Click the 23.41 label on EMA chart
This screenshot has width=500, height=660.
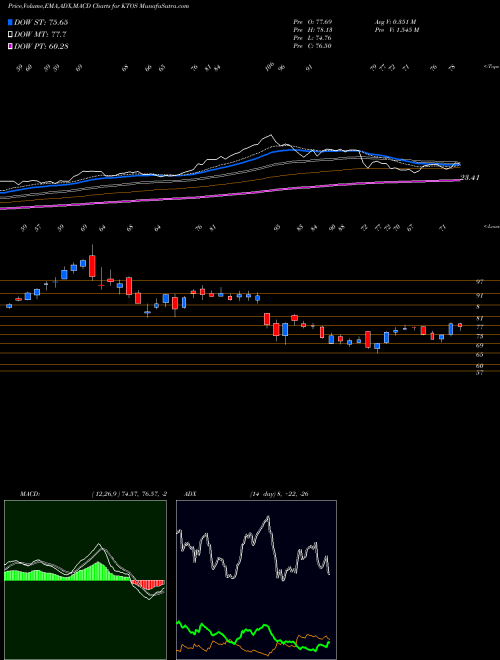pos(470,178)
